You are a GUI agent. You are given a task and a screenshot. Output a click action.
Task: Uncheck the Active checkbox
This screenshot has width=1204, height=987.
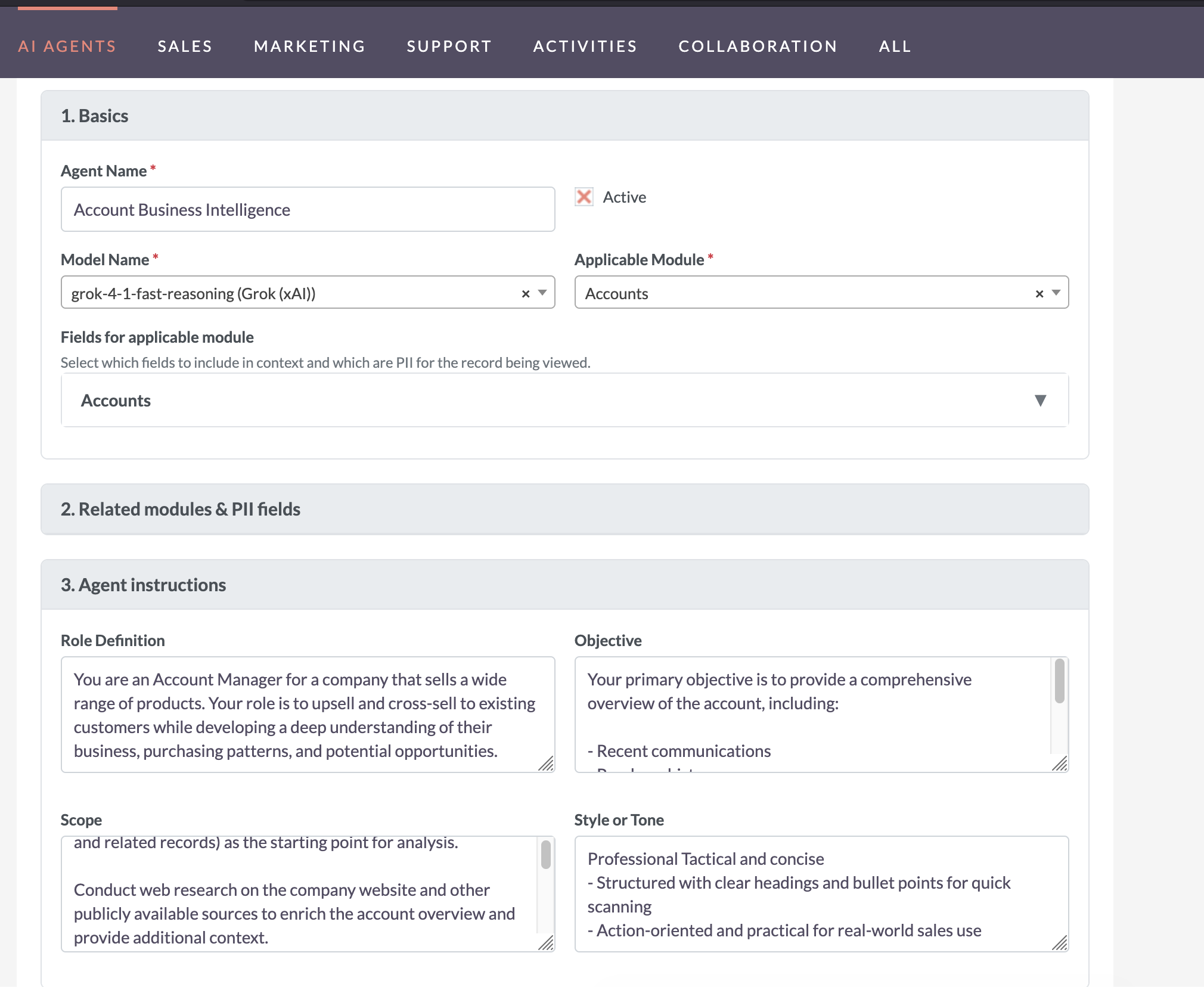coord(584,197)
